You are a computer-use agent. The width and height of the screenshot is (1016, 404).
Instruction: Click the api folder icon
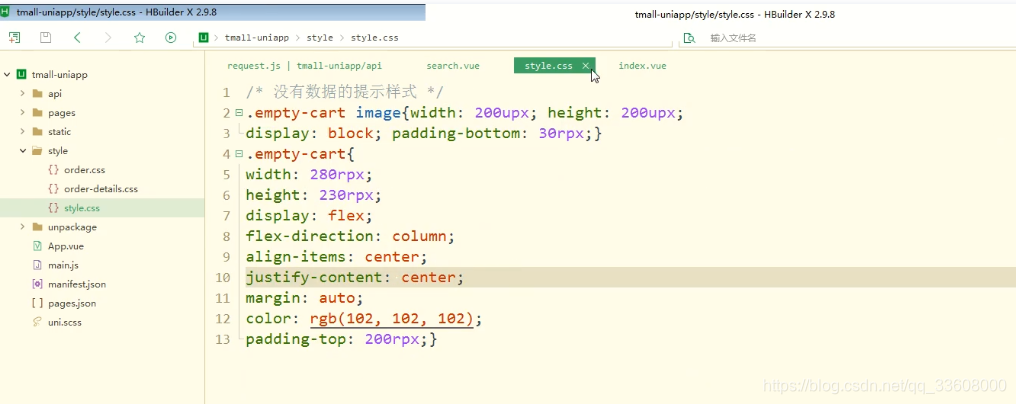38,93
